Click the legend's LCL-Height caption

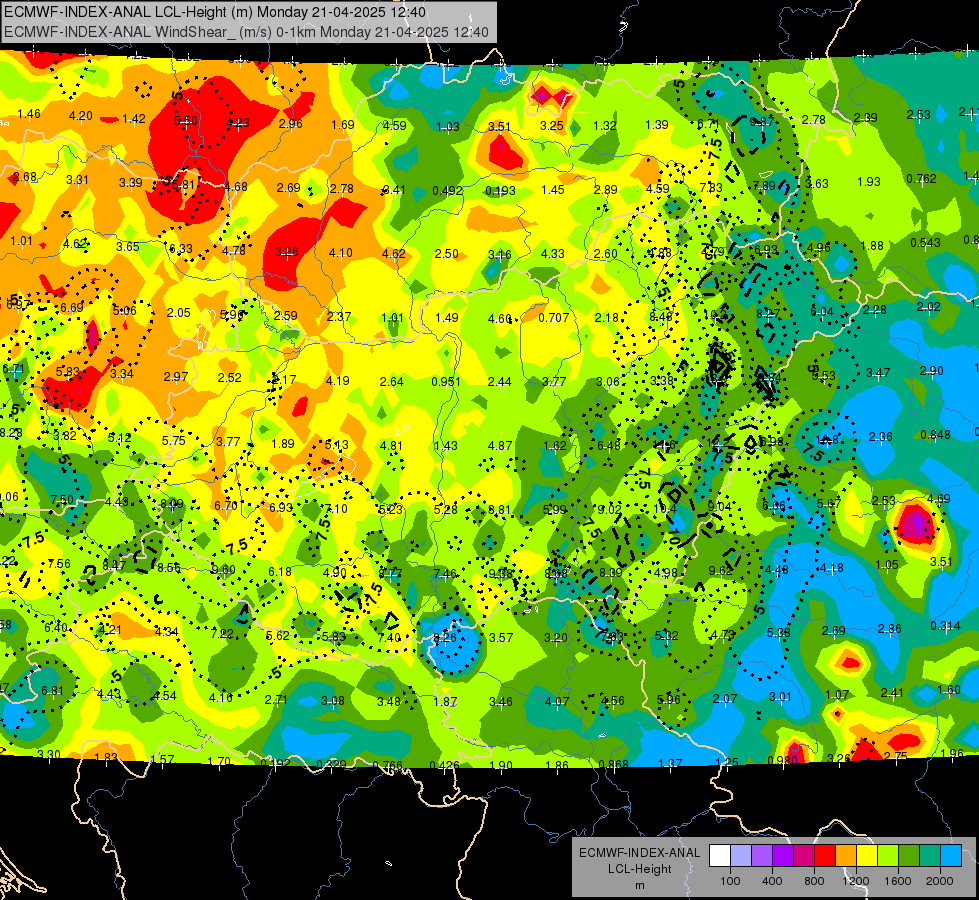coord(639,869)
